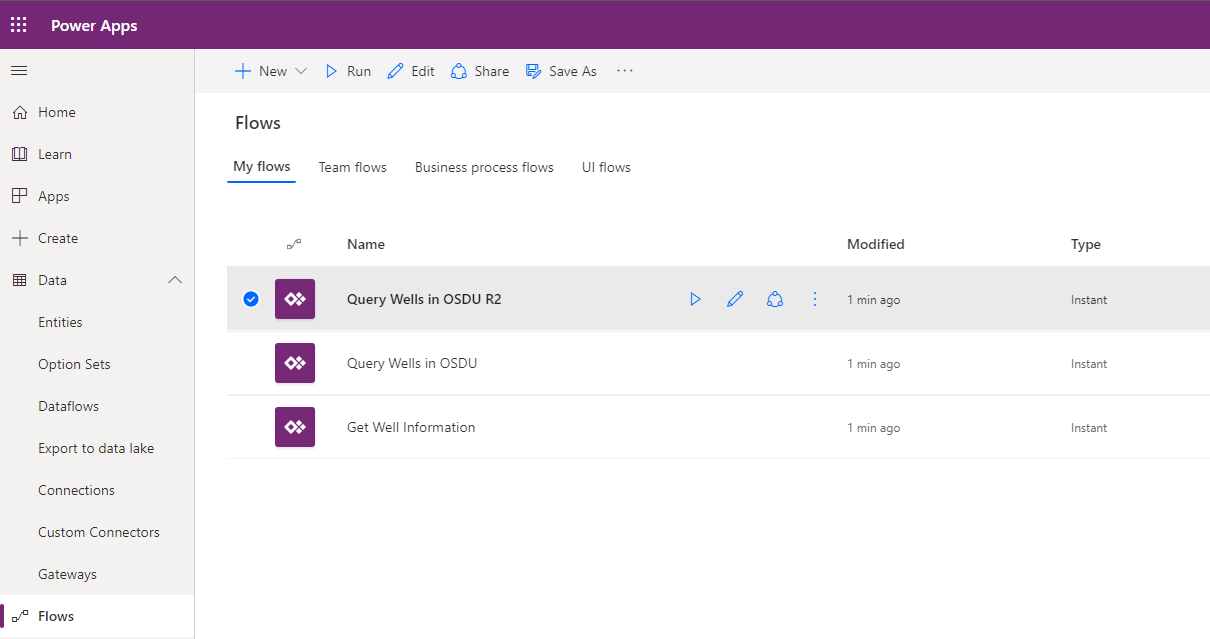Collapse the Data section chevron
This screenshot has height=639, width=1210.
coord(175,280)
